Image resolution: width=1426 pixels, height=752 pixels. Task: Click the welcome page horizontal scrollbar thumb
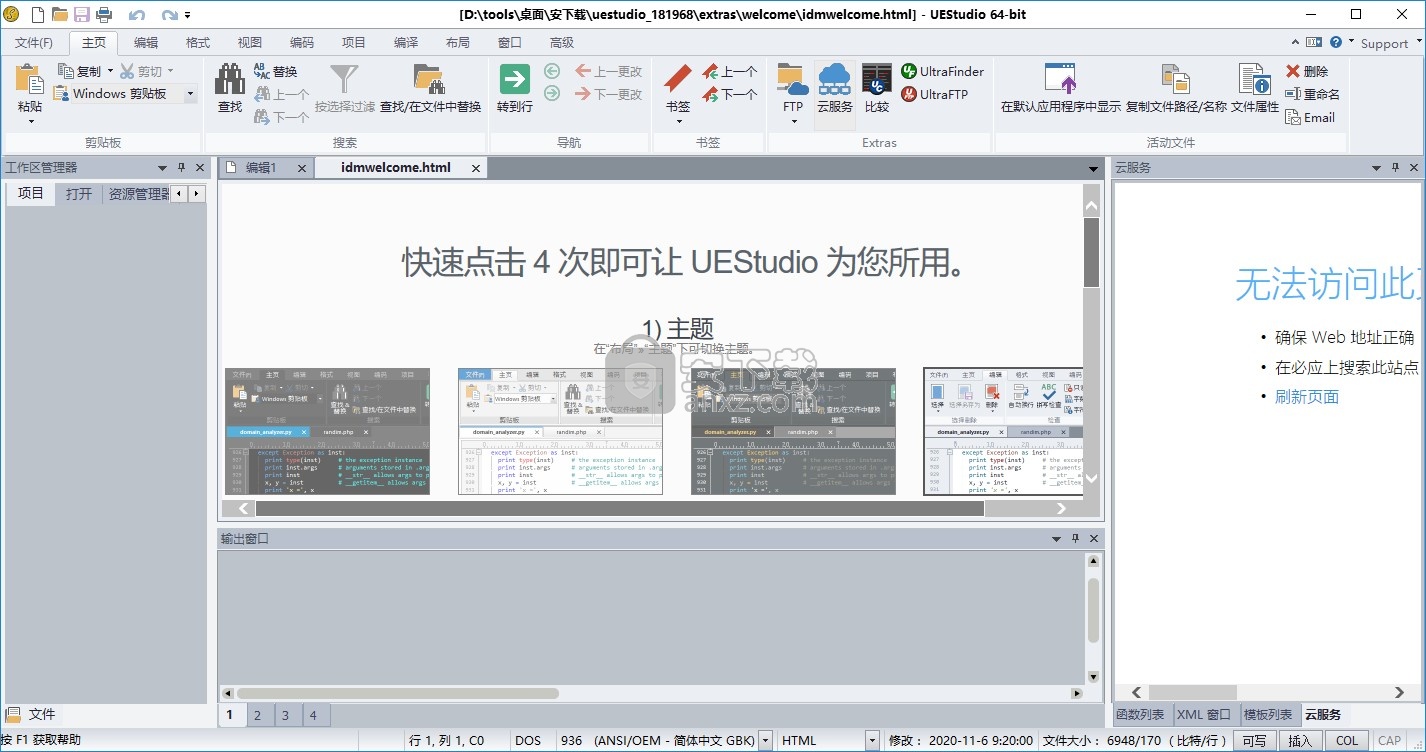point(620,508)
